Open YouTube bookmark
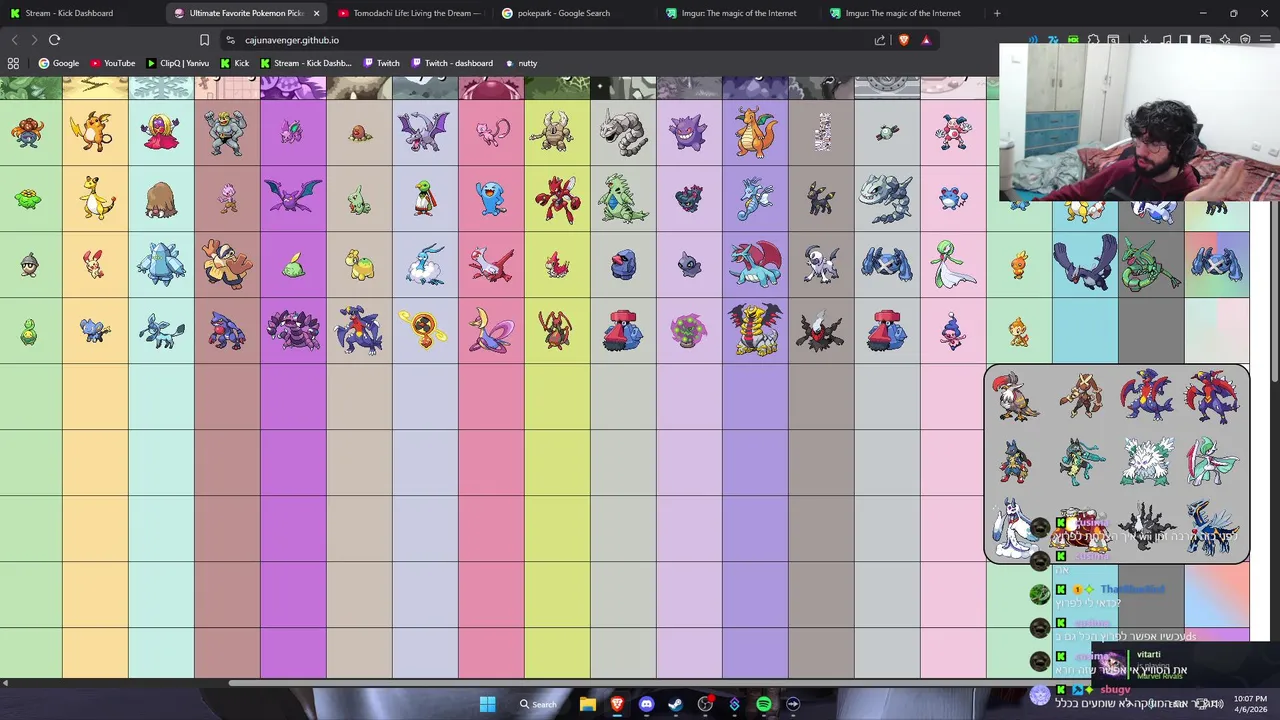Image resolution: width=1280 pixels, height=720 pixels. [x=112, y=63]
